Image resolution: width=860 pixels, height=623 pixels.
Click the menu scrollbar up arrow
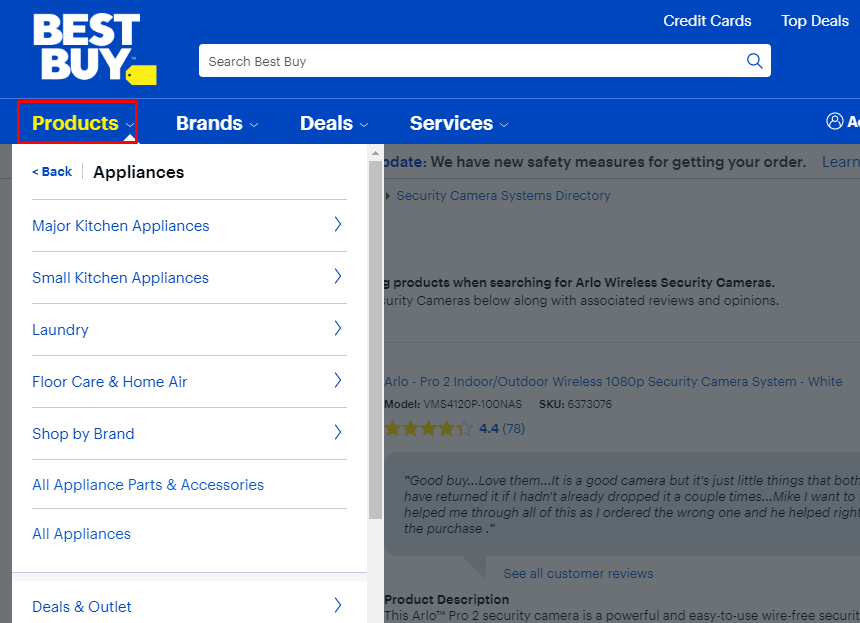pos(375,153)
